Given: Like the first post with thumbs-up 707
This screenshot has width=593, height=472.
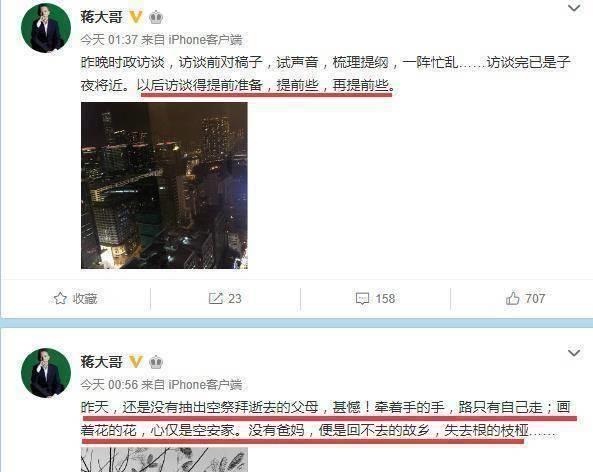Looking at the screenshot, I should click(512, 298).
